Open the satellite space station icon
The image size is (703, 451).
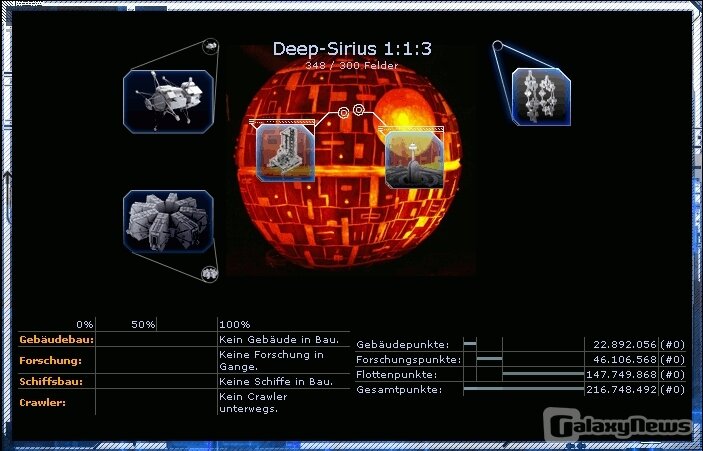point(168,102)
